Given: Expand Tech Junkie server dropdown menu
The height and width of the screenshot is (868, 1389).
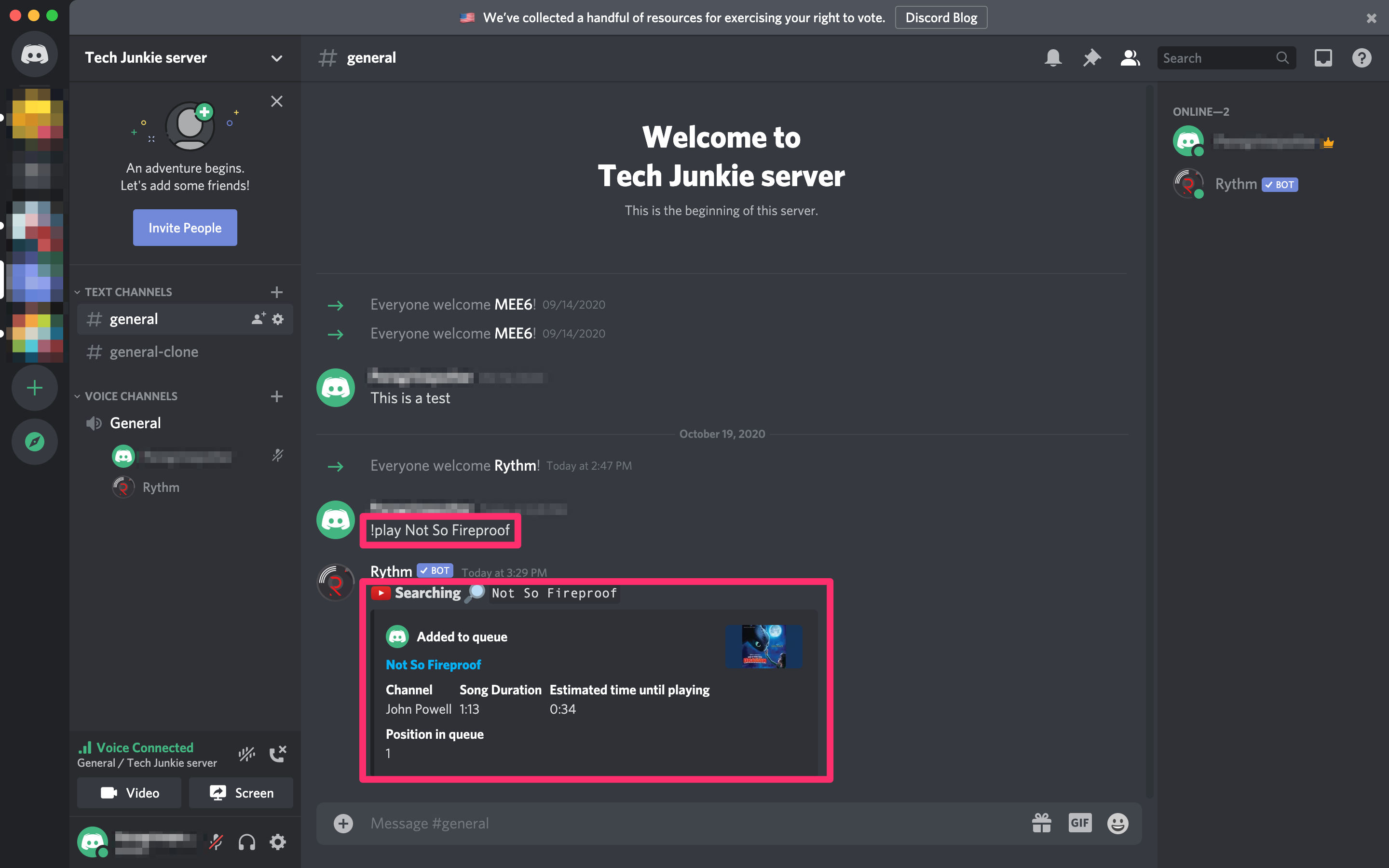Looking at the screenshot, I should click(x=277, y=58).
